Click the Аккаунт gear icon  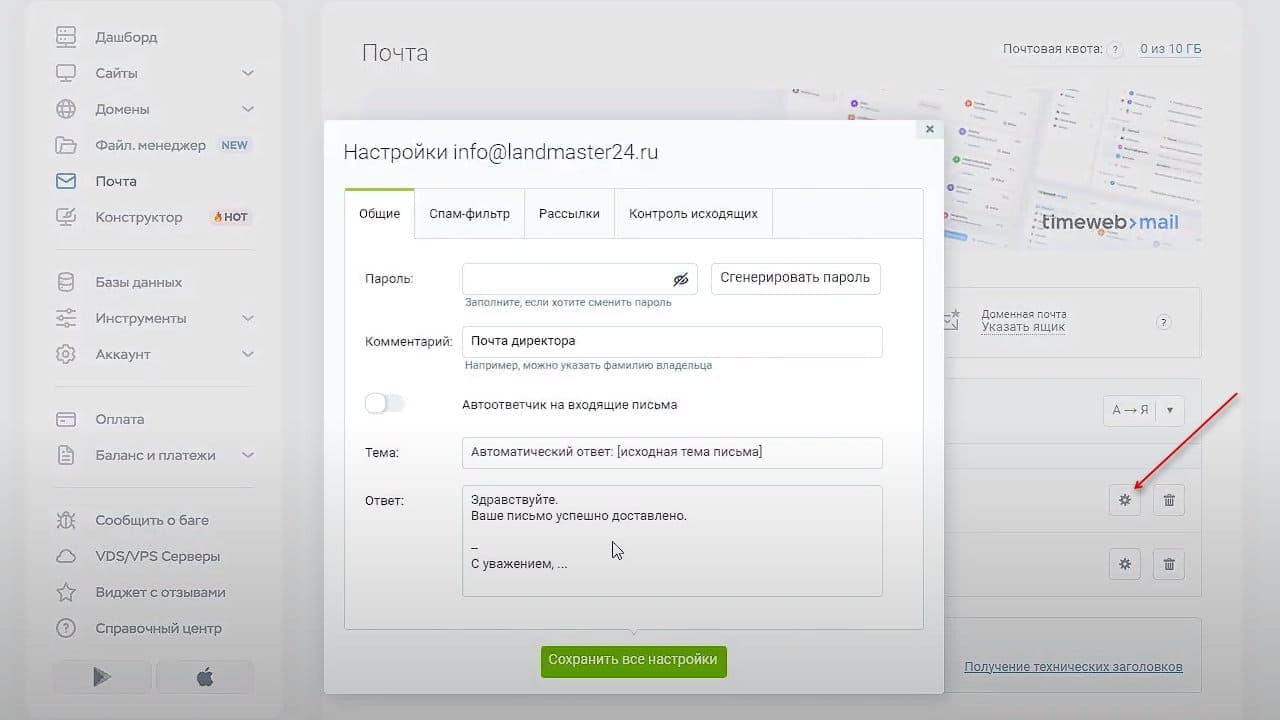pyautogui.click(x=66, y=354)
